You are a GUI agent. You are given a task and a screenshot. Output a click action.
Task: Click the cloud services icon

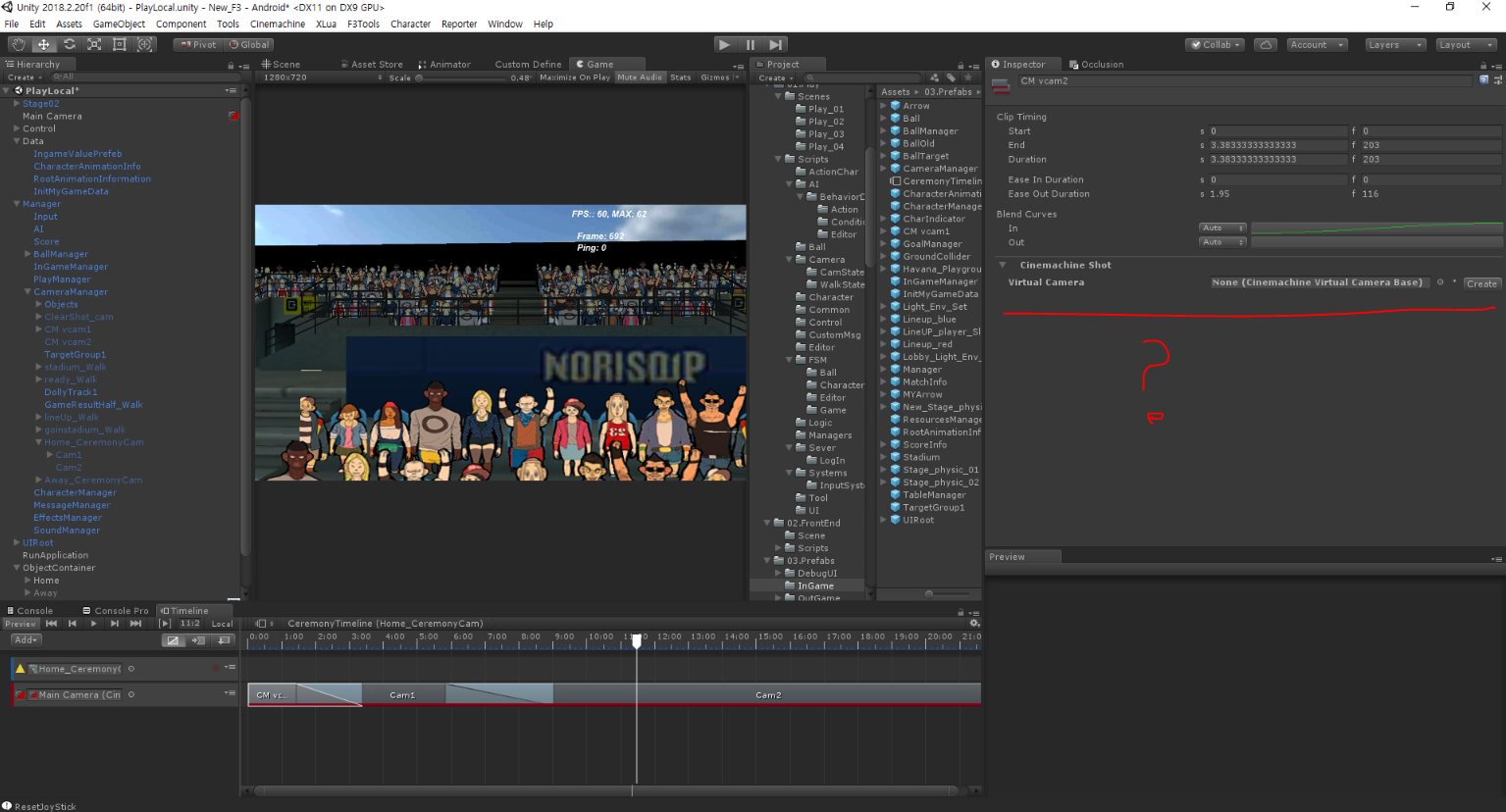[1266, 44]
